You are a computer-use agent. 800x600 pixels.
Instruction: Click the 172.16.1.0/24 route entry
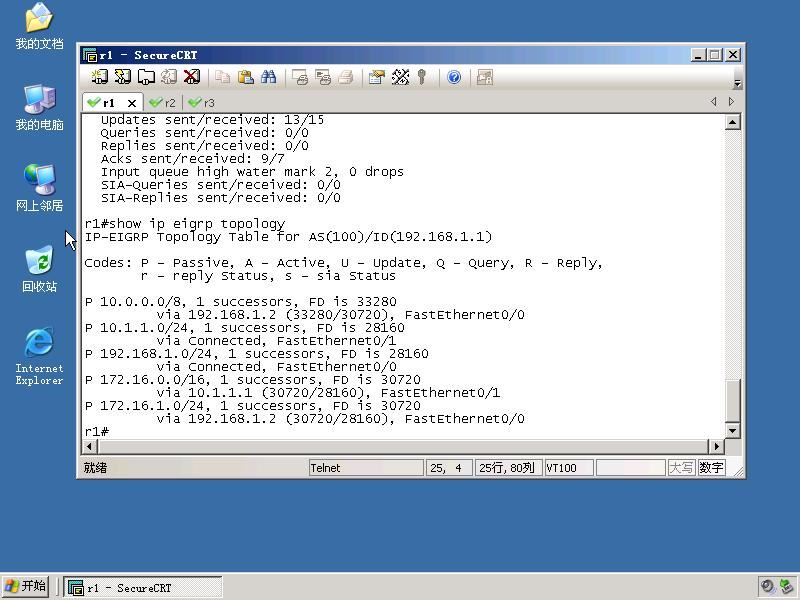coord(253,406)
